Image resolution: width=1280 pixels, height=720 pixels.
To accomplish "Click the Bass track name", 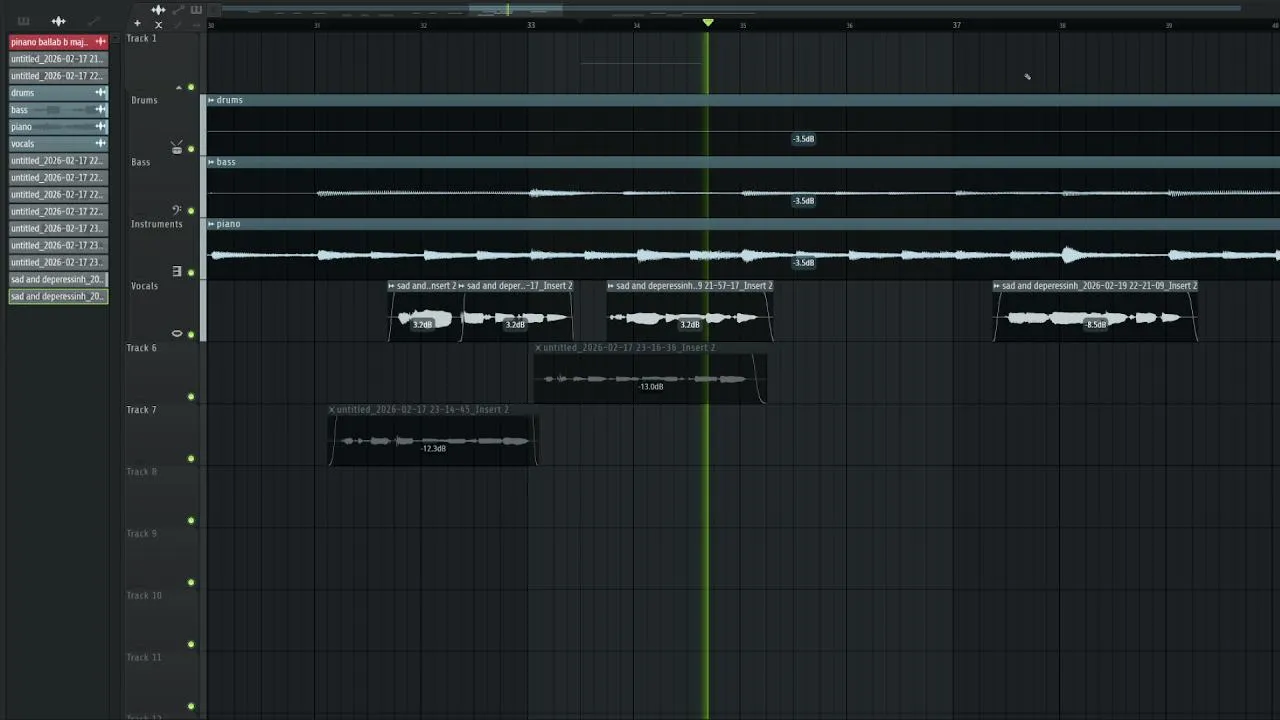I will (x=141, y=162).
